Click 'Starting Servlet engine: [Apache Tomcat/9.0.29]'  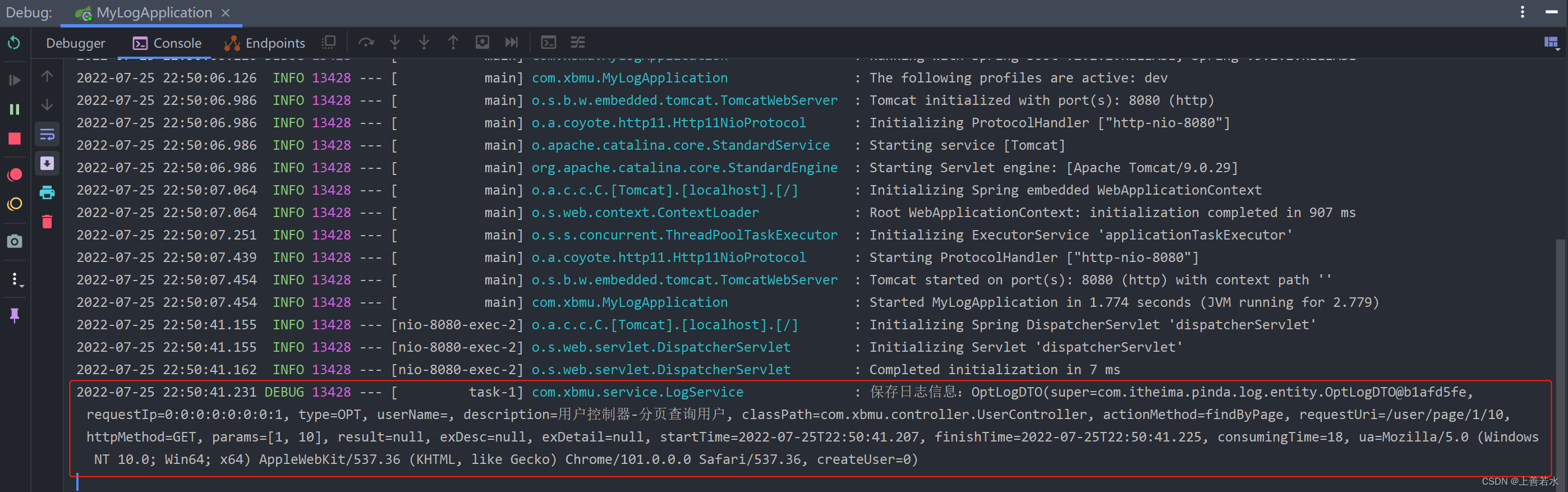1054,168
